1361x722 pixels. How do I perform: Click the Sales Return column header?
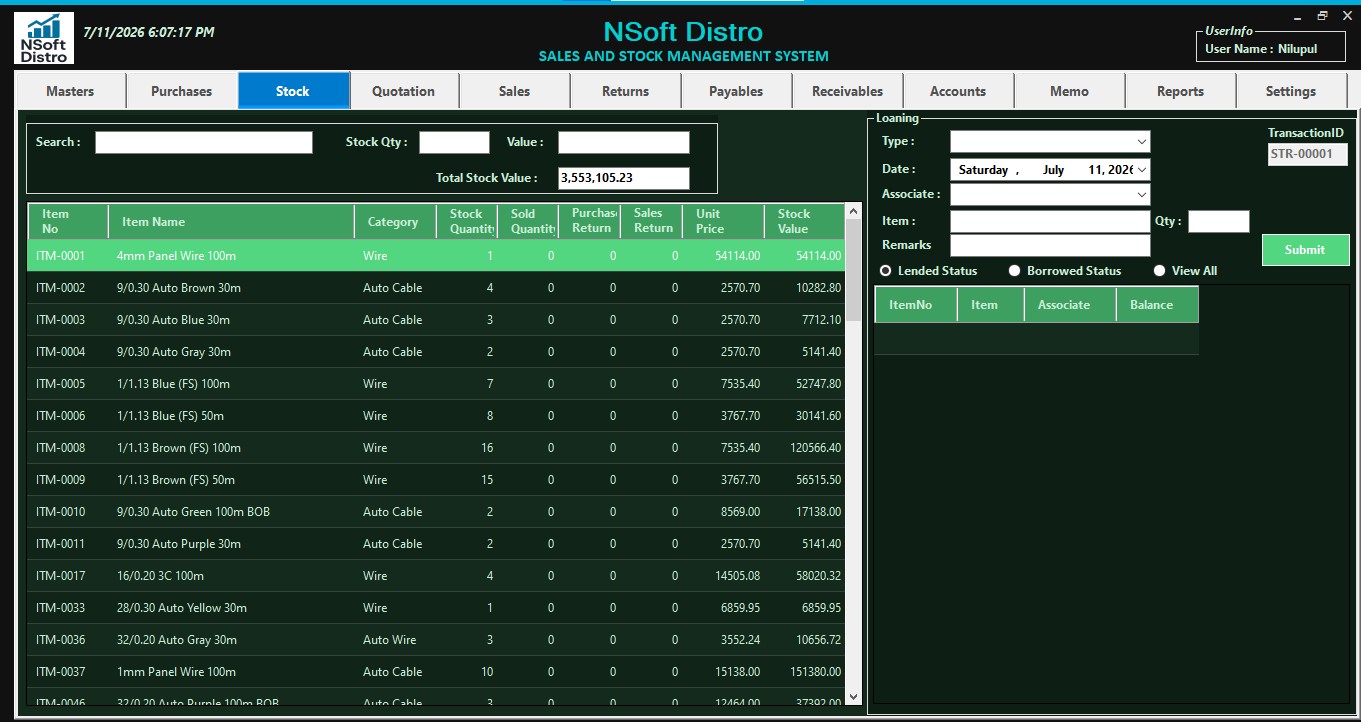point(651,221)
